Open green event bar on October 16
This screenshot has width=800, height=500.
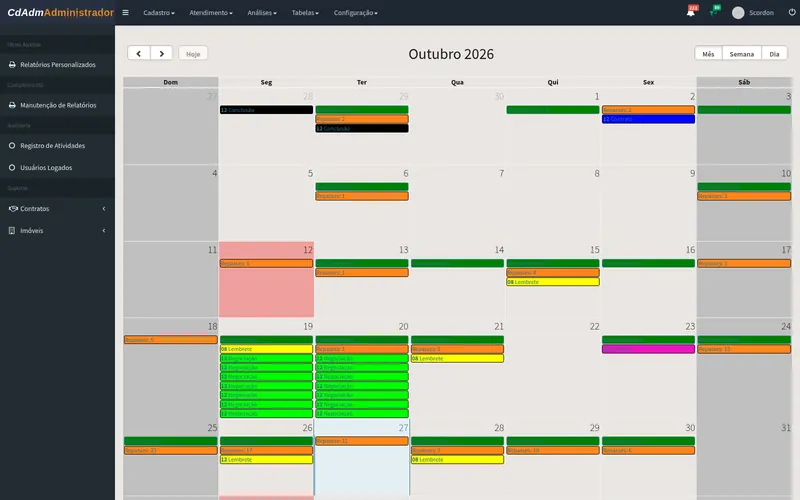[x=648, y=263]
